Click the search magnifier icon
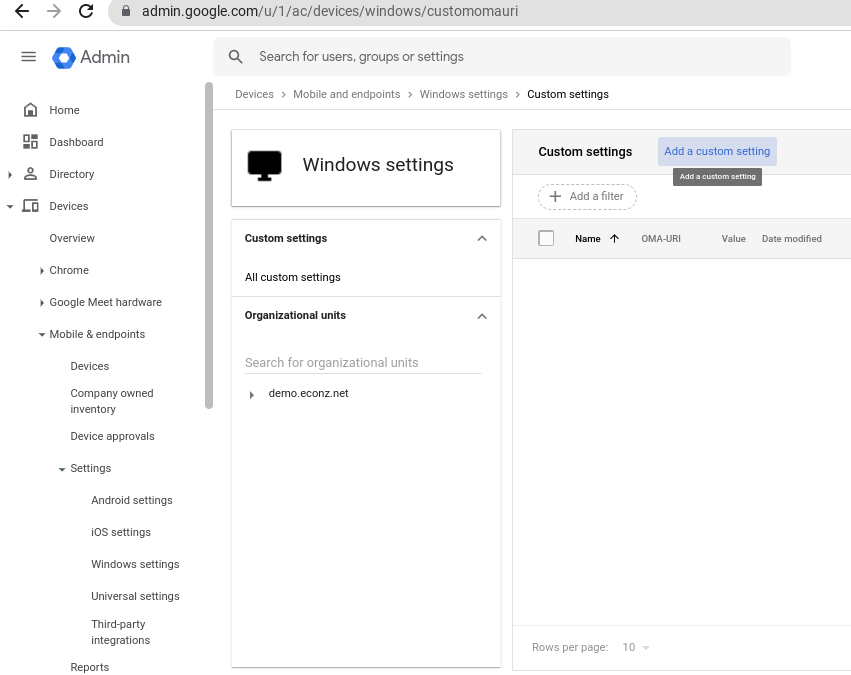 [x=236, y=56]
